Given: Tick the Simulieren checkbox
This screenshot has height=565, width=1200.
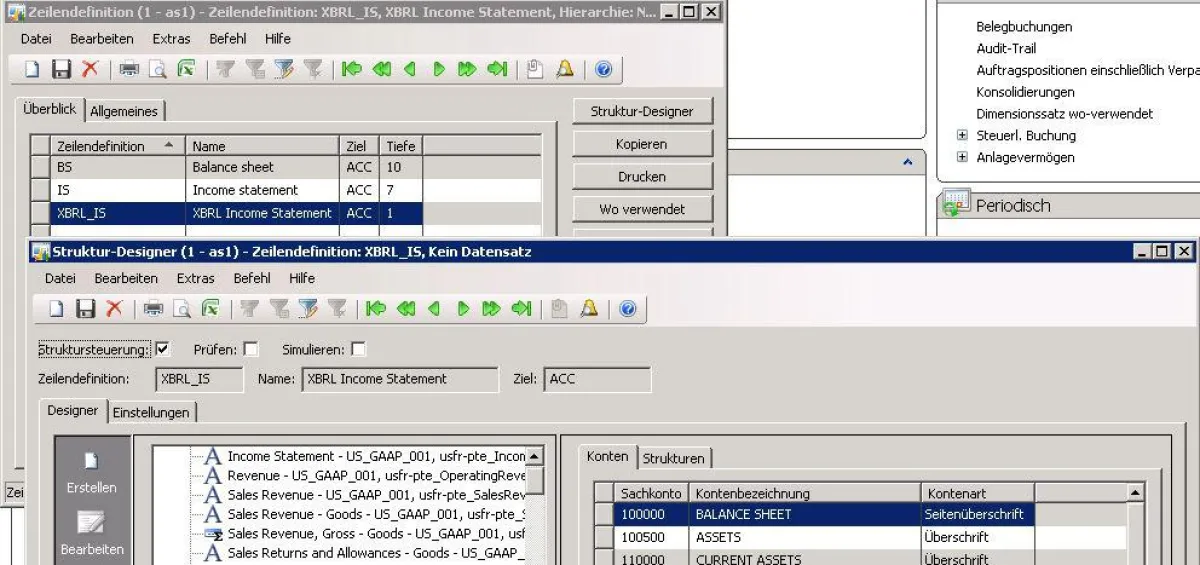Looking at the screenshot, I should [x=358, y=349].
